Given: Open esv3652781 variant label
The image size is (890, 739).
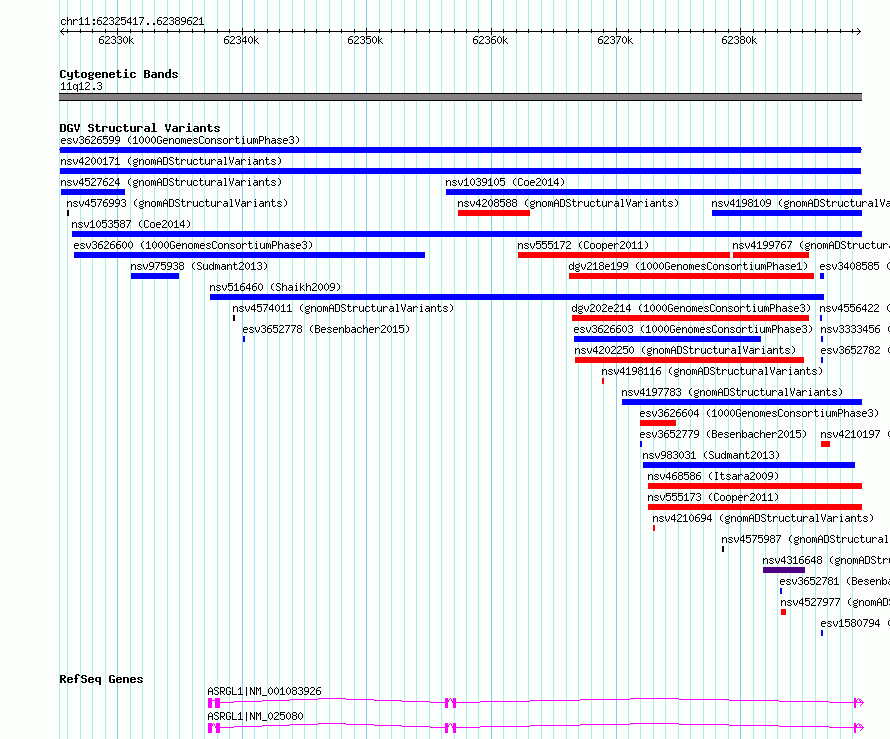Looking at the screenshot, I should 834,581.
